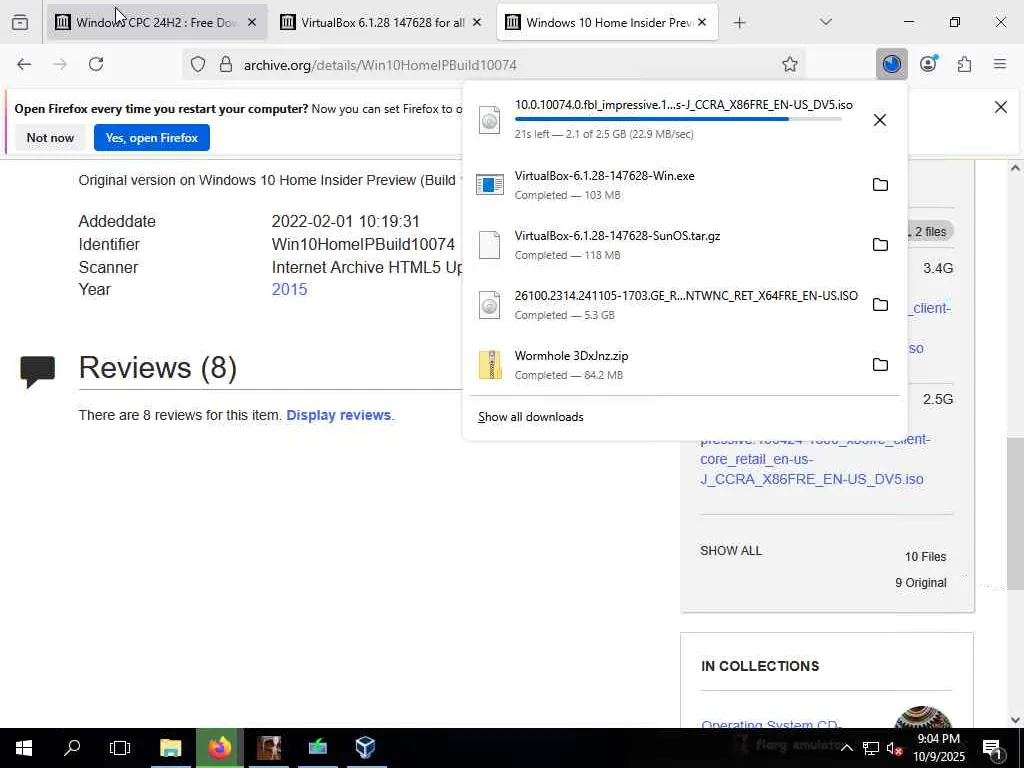Open Windows Start menu
Viewport: 1024px width, 768px height.
[x=24, y=747]
